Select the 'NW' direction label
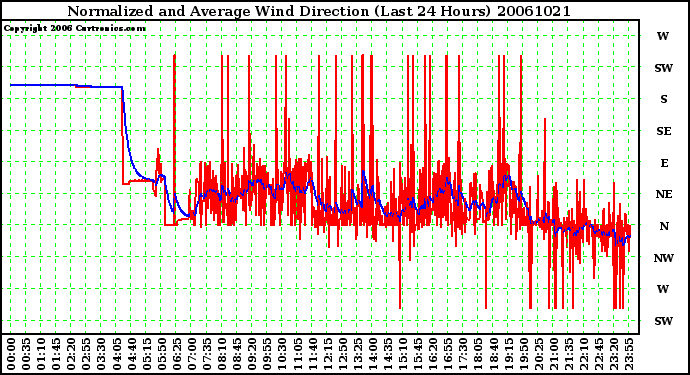This screenshot has width=690, height=375. 664,258
